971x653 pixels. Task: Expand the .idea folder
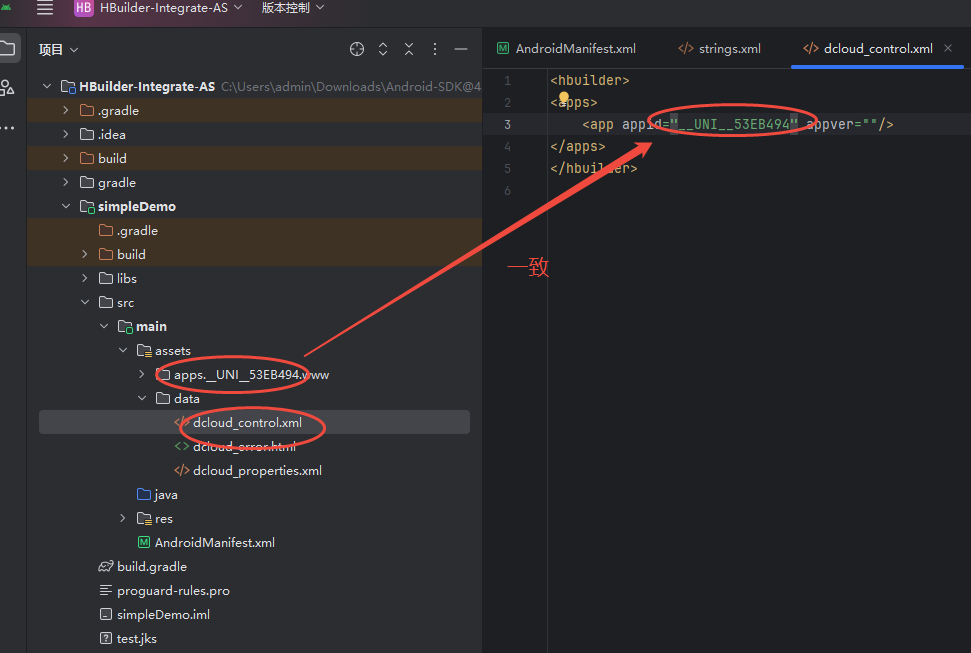(x=66, y=134)
